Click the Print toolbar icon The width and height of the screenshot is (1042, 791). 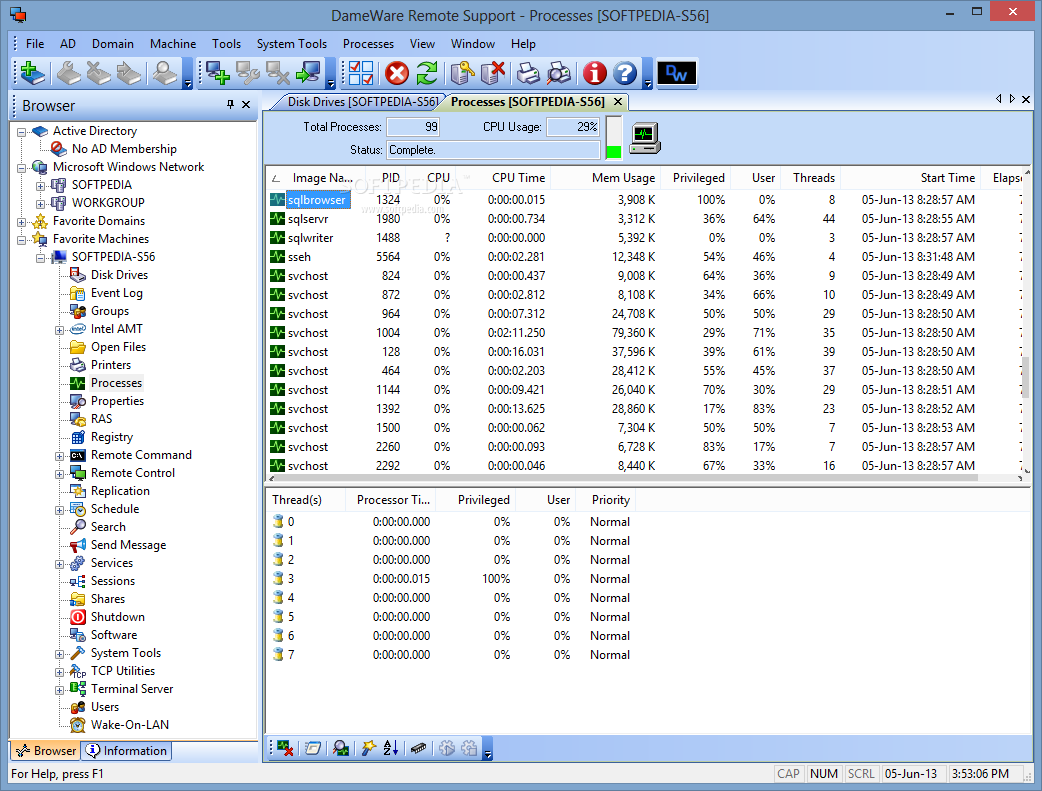[528, 73]
